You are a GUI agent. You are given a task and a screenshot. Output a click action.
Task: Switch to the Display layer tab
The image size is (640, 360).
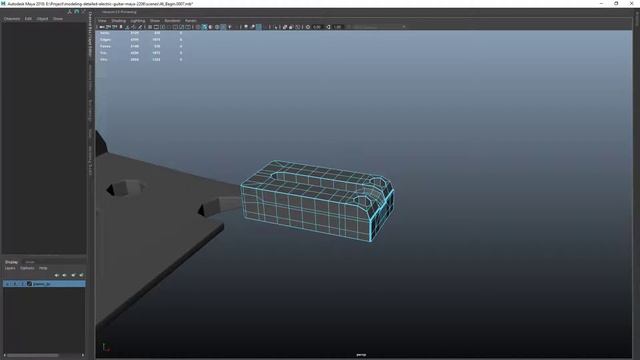(x=11, y=262)
